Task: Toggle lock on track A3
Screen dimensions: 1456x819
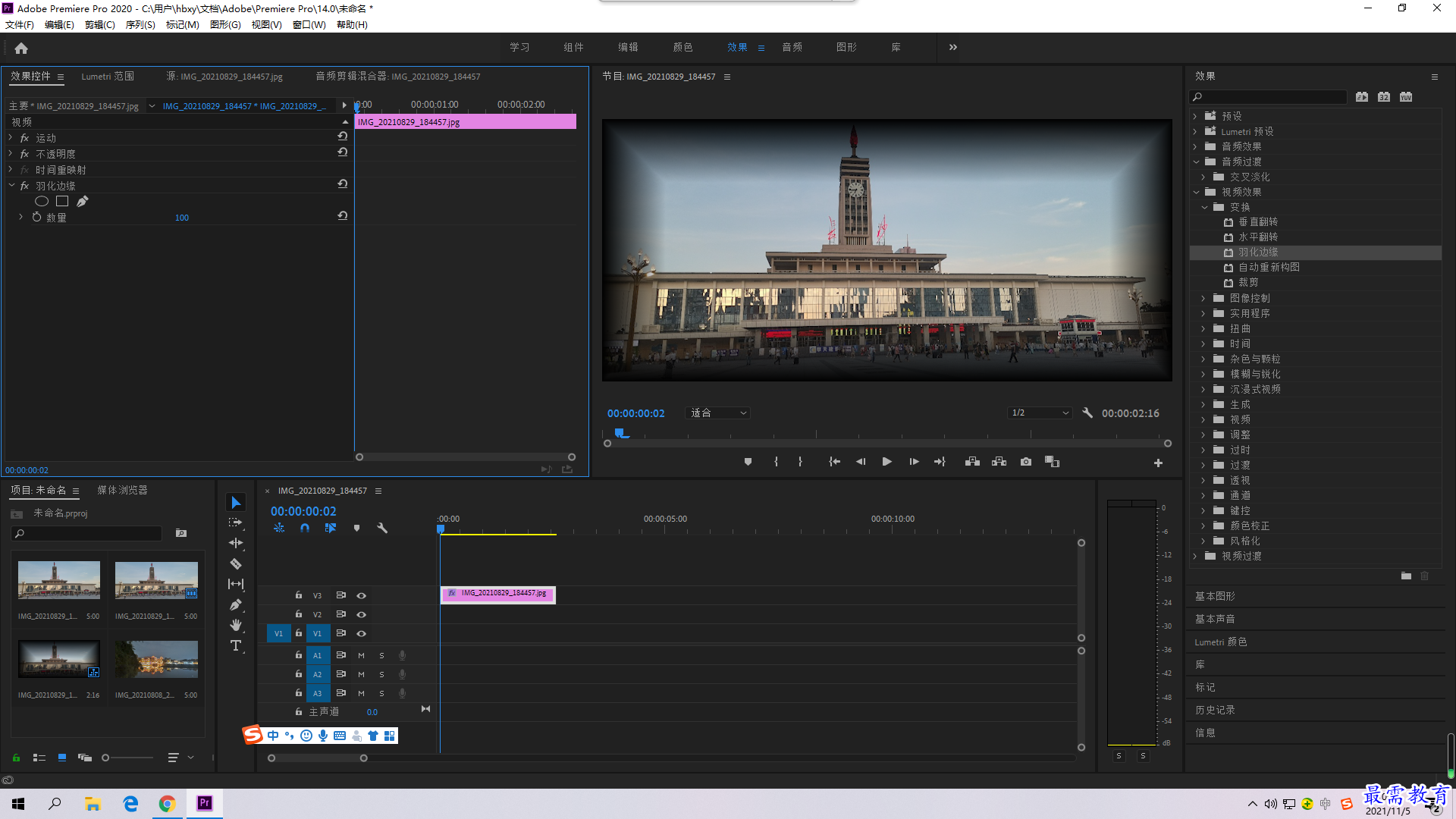Action: click(299, 692)
